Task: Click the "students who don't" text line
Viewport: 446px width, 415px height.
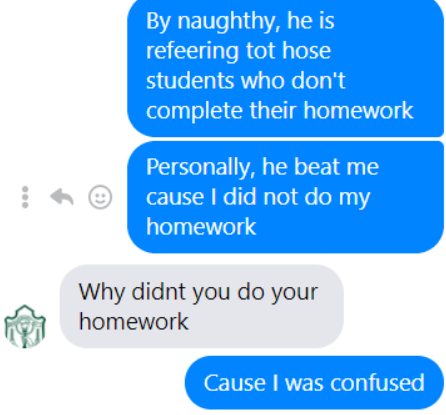Action: click(x=246, y=80)
